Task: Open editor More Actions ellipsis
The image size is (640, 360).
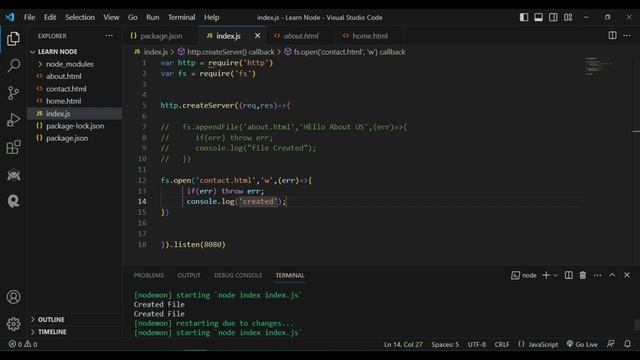Action: (627, 36)
